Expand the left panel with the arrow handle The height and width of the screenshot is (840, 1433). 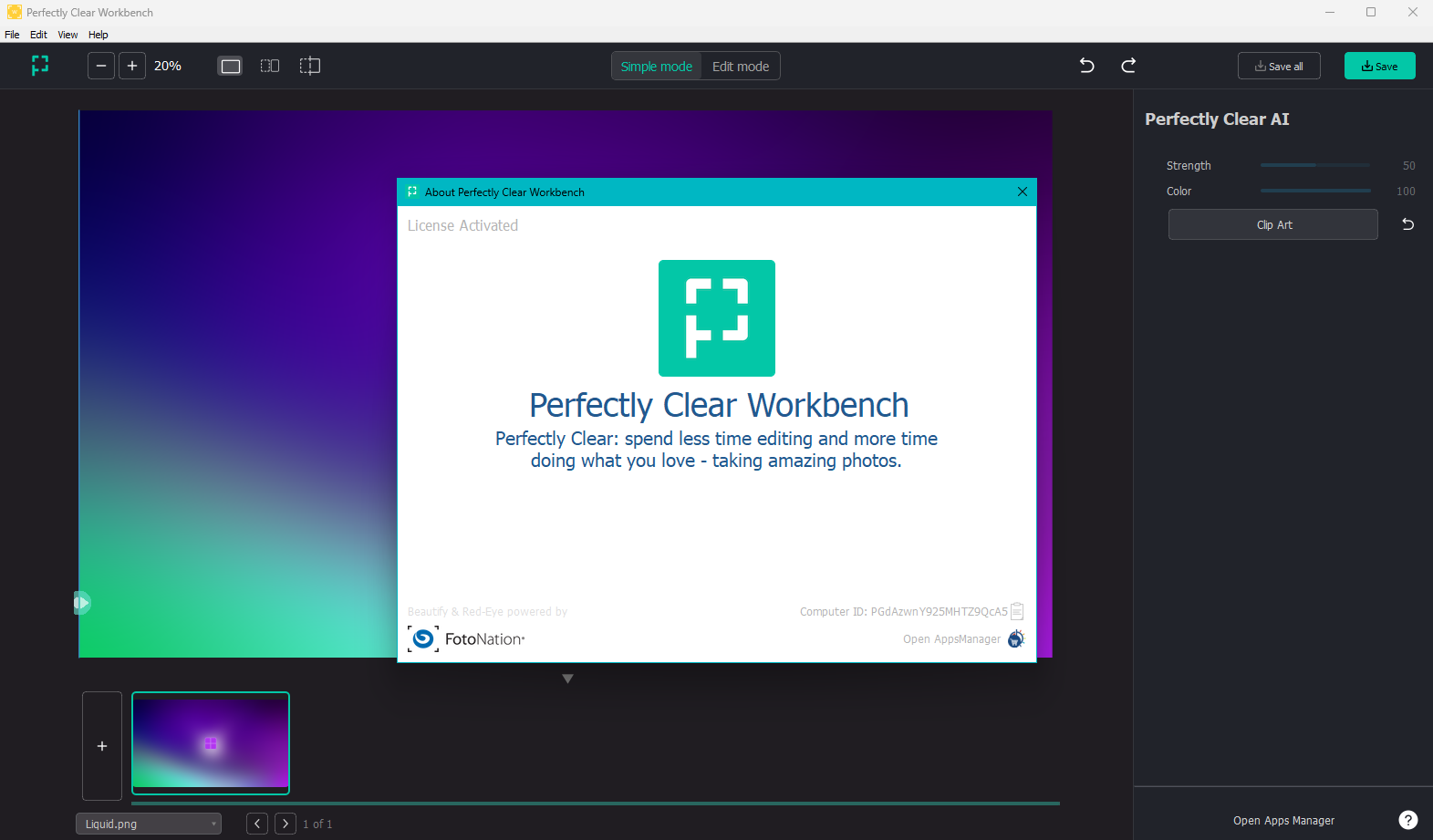(82, 603)
